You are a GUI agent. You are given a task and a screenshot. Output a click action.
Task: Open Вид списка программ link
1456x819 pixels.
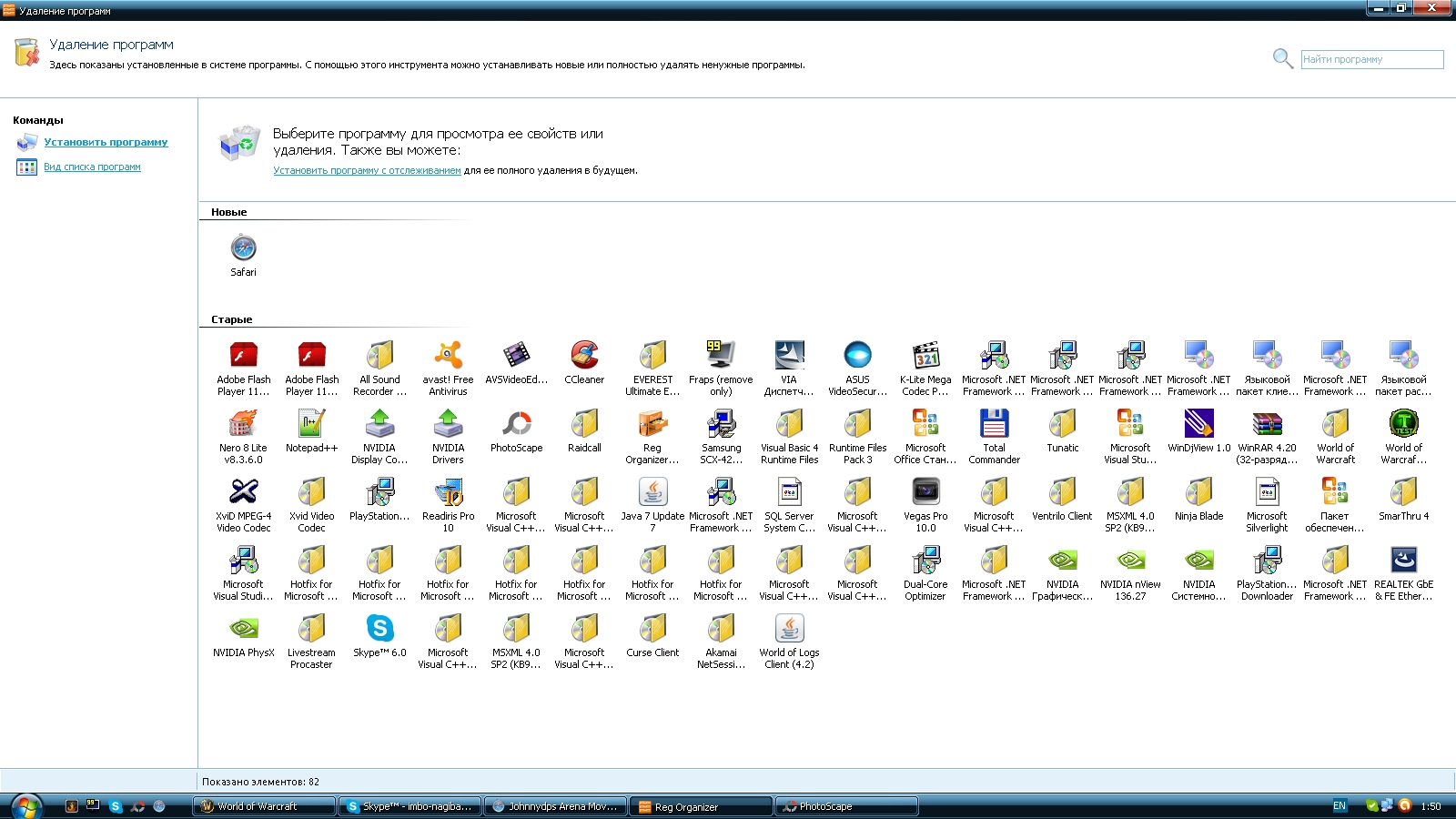point(92,167)
